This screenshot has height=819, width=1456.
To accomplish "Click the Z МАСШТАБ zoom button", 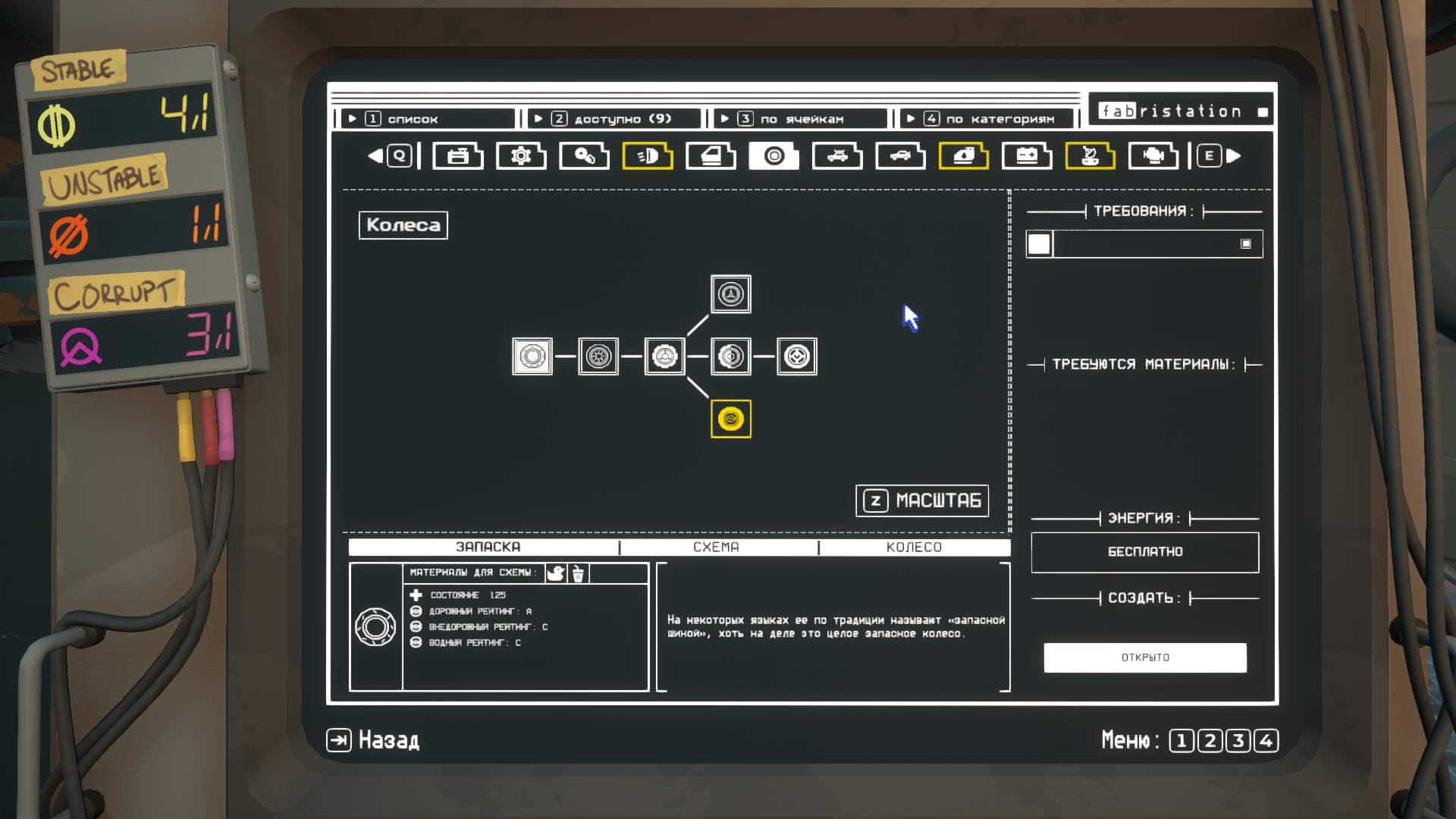I will [922, 500].
